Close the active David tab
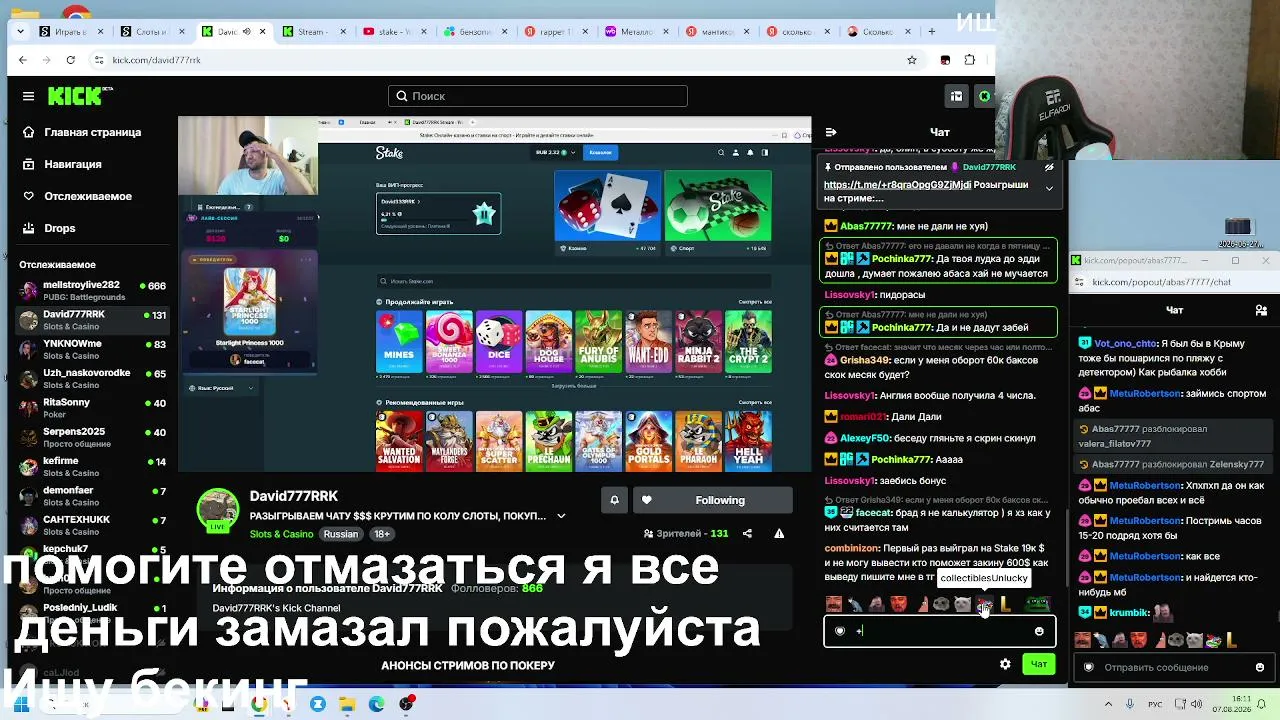This screenshot has width=1280, height=720. point(263,31)
